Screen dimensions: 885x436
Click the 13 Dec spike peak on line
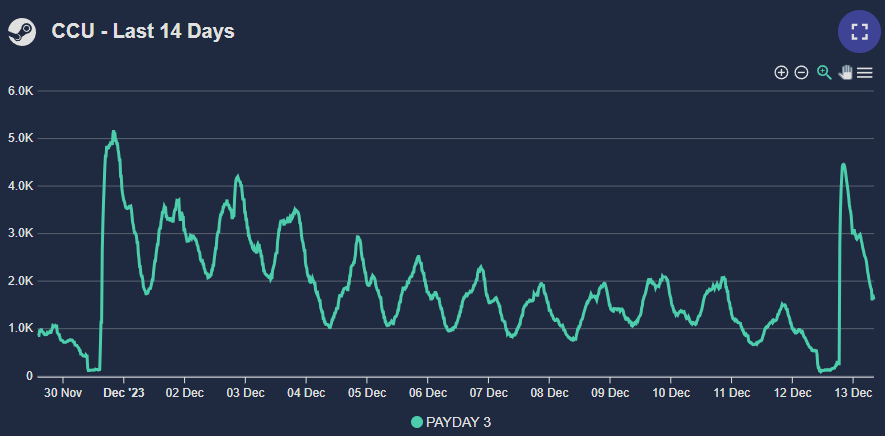pyautogui.click(x=843, y=164)
